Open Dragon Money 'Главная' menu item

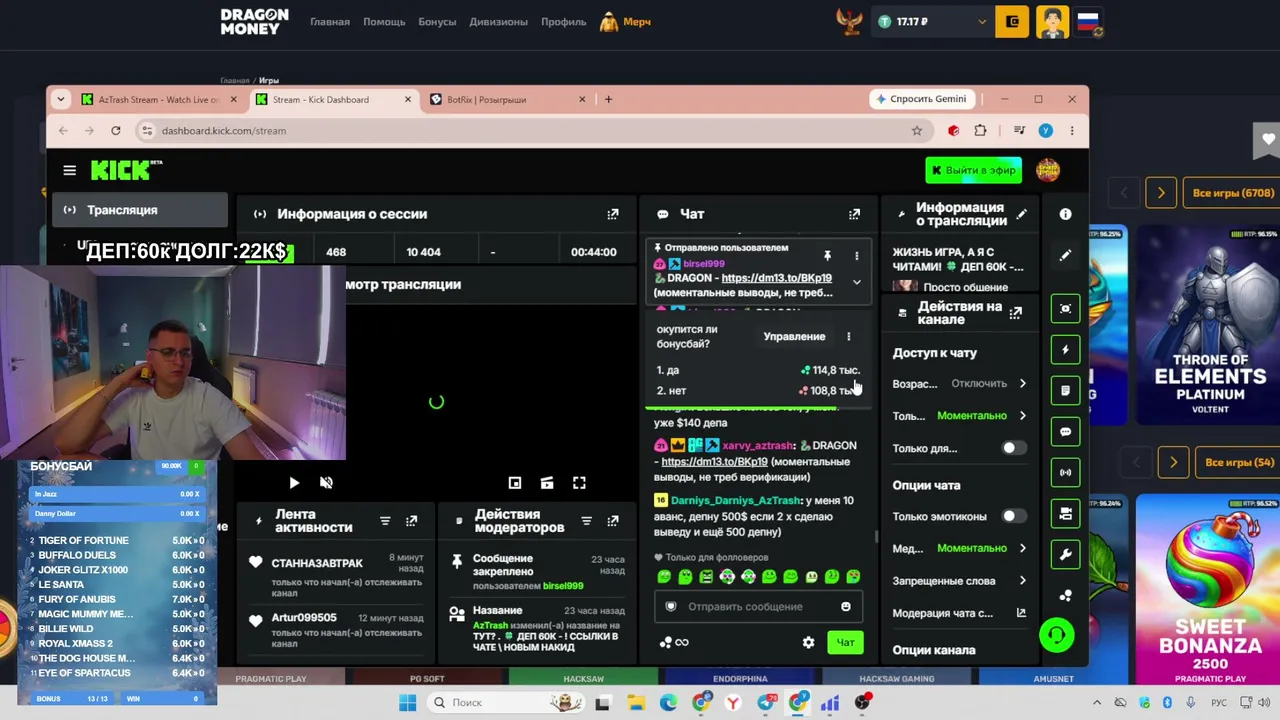[330, 22]
